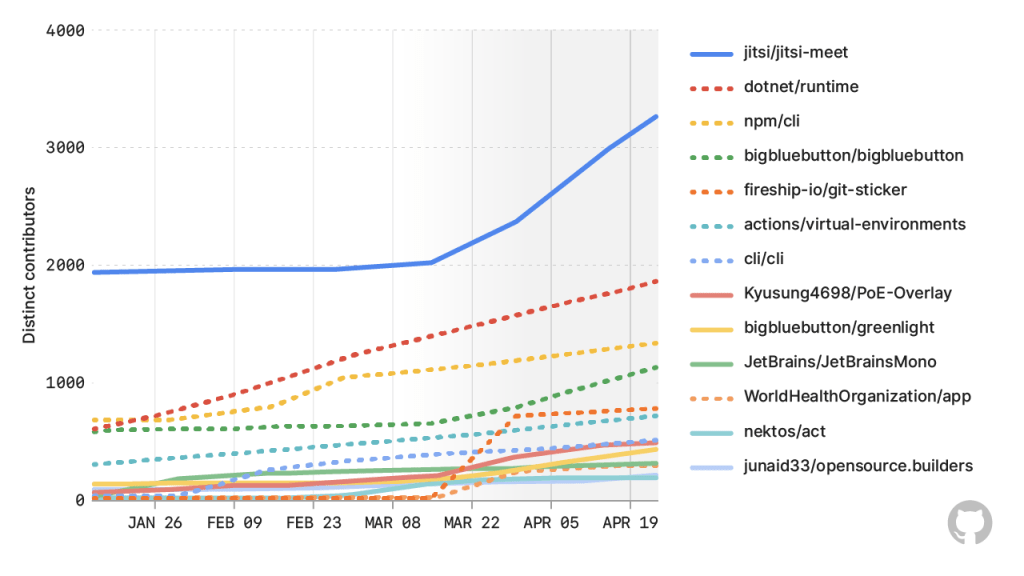Image resolution: width=1024 pixels, height=576 pixels.
Task: Click the jitsi/jitsi-meet legend color line
Action: 712,54
